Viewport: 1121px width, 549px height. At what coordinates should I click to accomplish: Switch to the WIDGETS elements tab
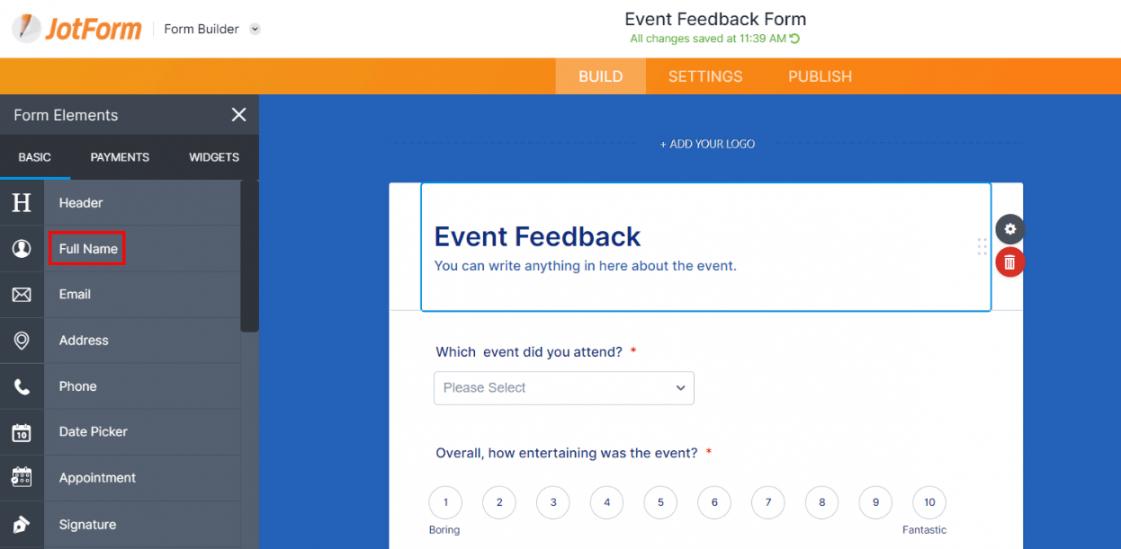tap(214, 157)
